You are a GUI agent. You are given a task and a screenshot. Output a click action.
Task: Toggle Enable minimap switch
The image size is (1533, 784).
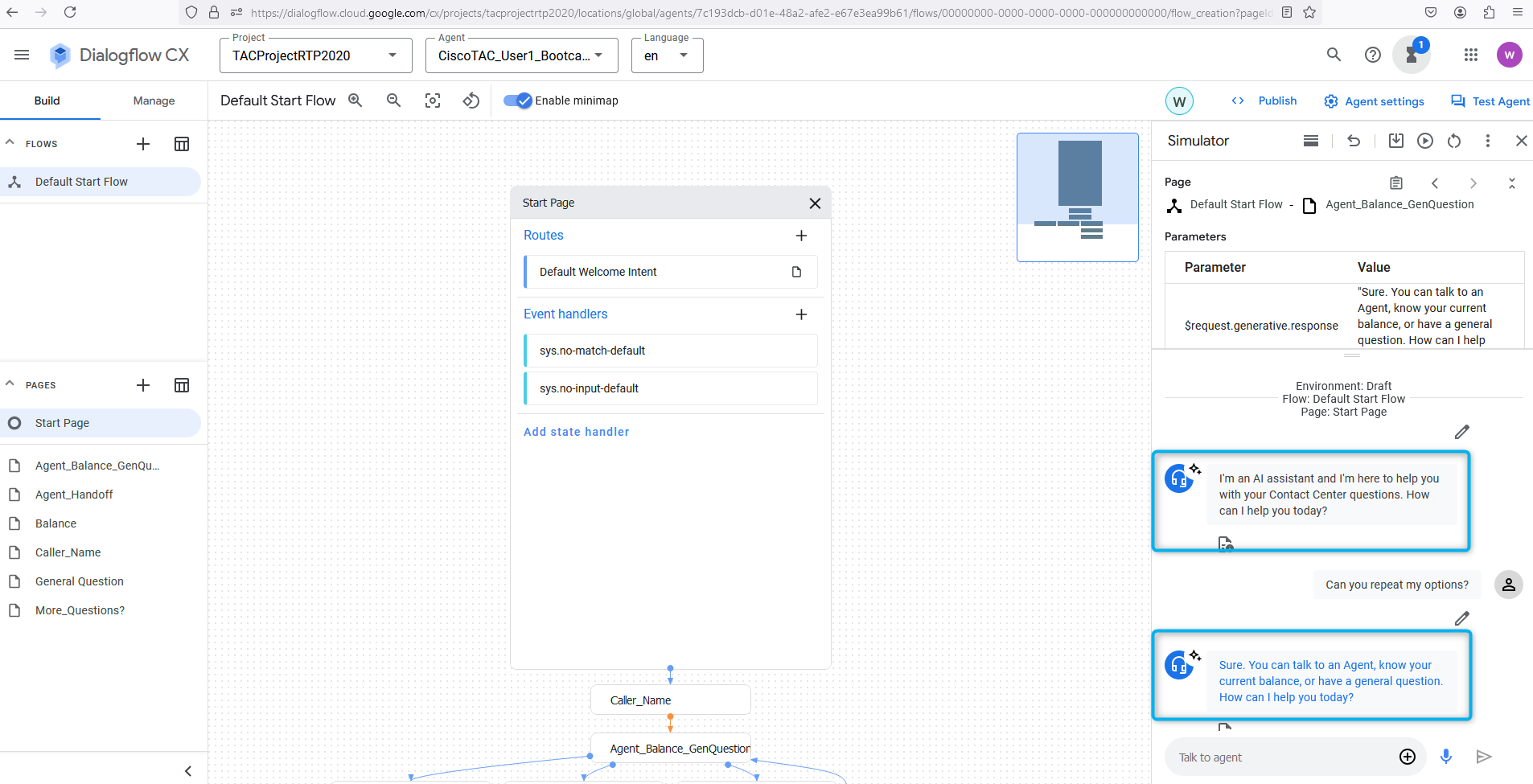point(518,101)
